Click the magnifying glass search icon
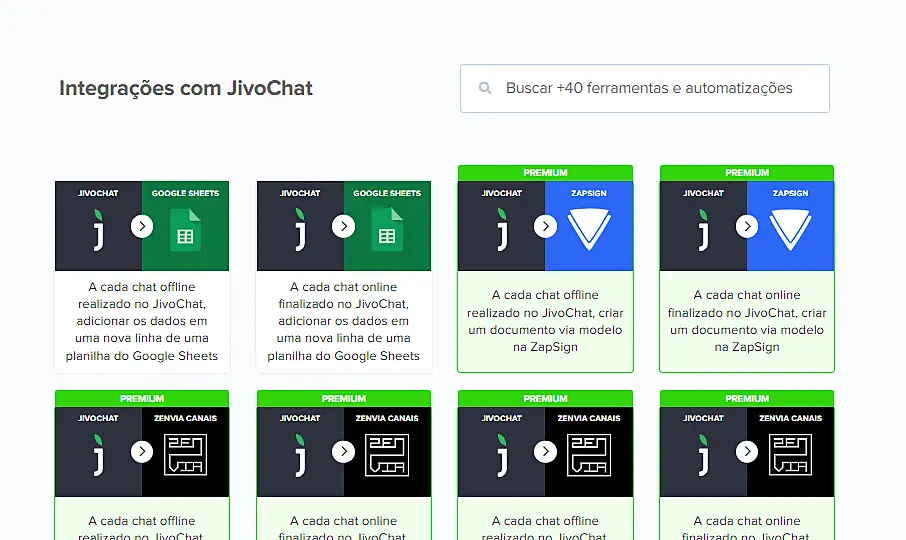 click(485, 88)
